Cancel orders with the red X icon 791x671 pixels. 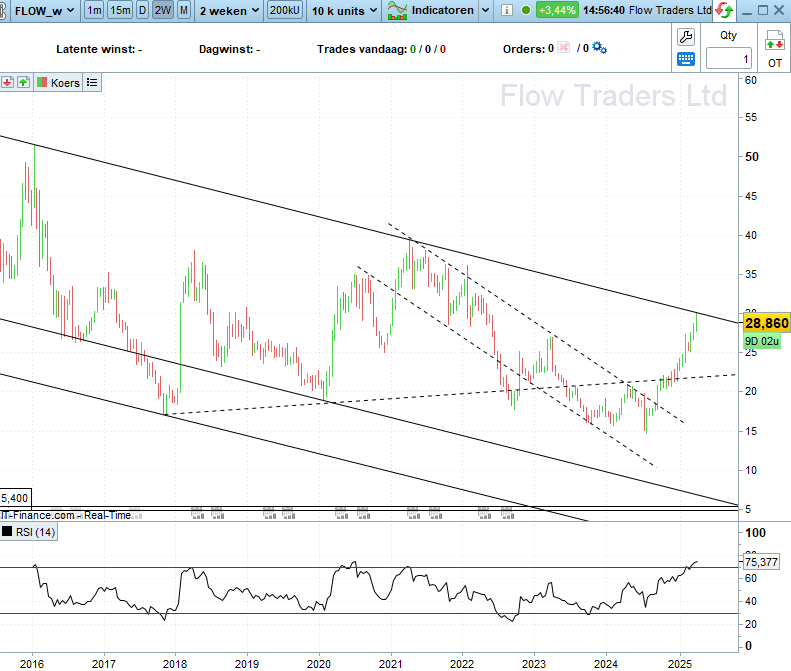563,48
